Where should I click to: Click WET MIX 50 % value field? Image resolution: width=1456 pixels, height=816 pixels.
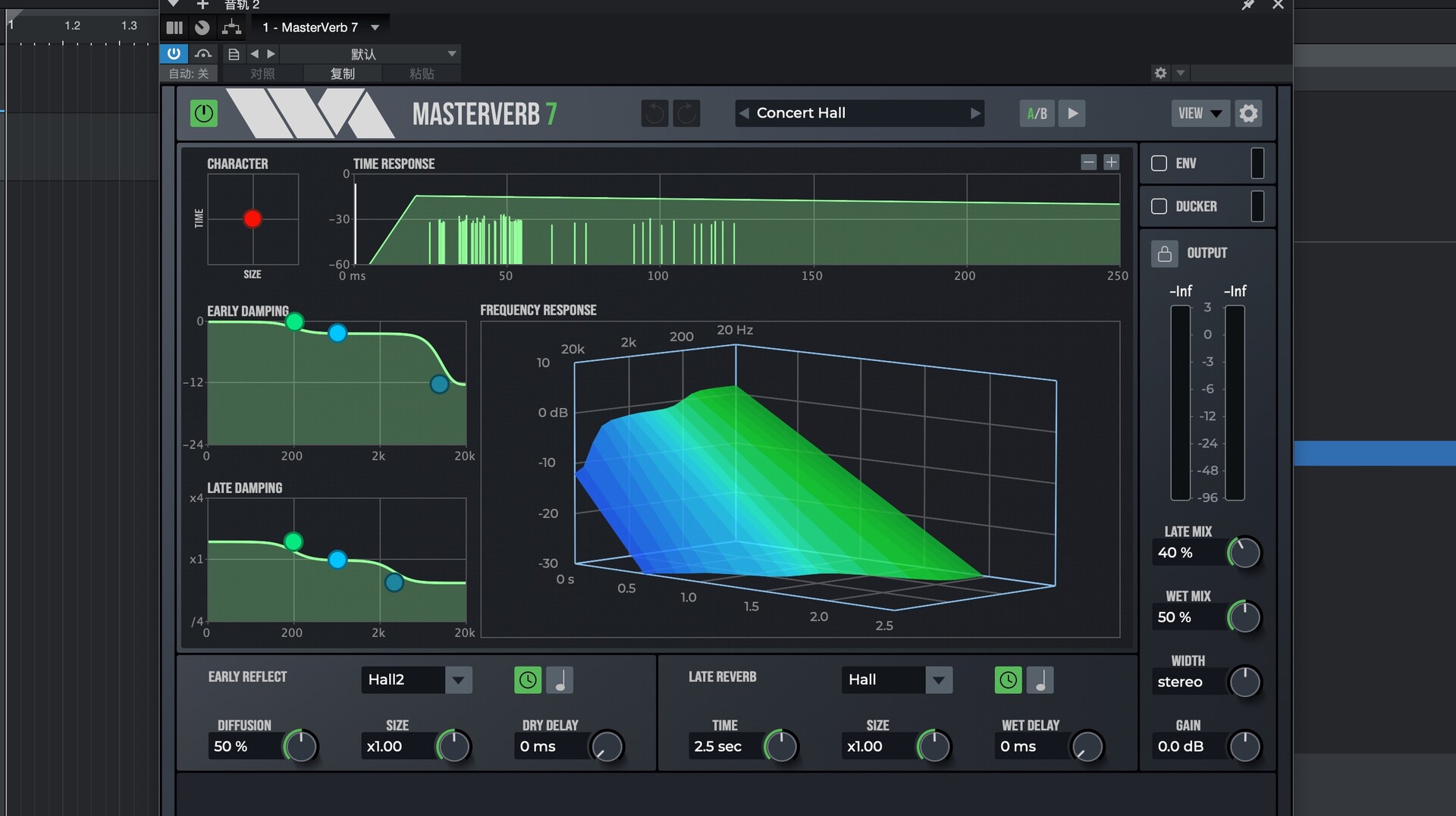[1188, 617]
